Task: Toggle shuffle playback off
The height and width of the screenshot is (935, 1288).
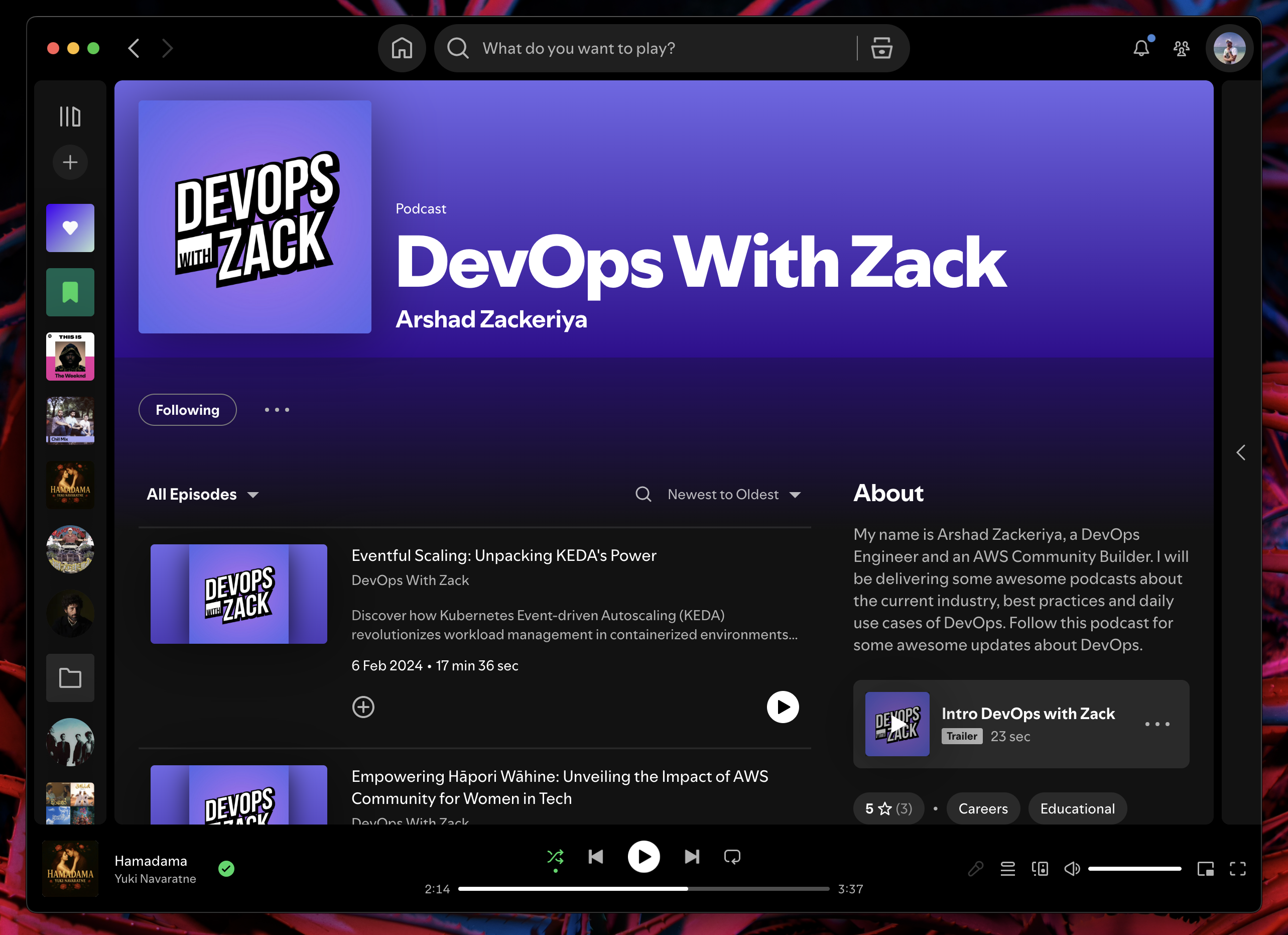Action: [556, 857]
